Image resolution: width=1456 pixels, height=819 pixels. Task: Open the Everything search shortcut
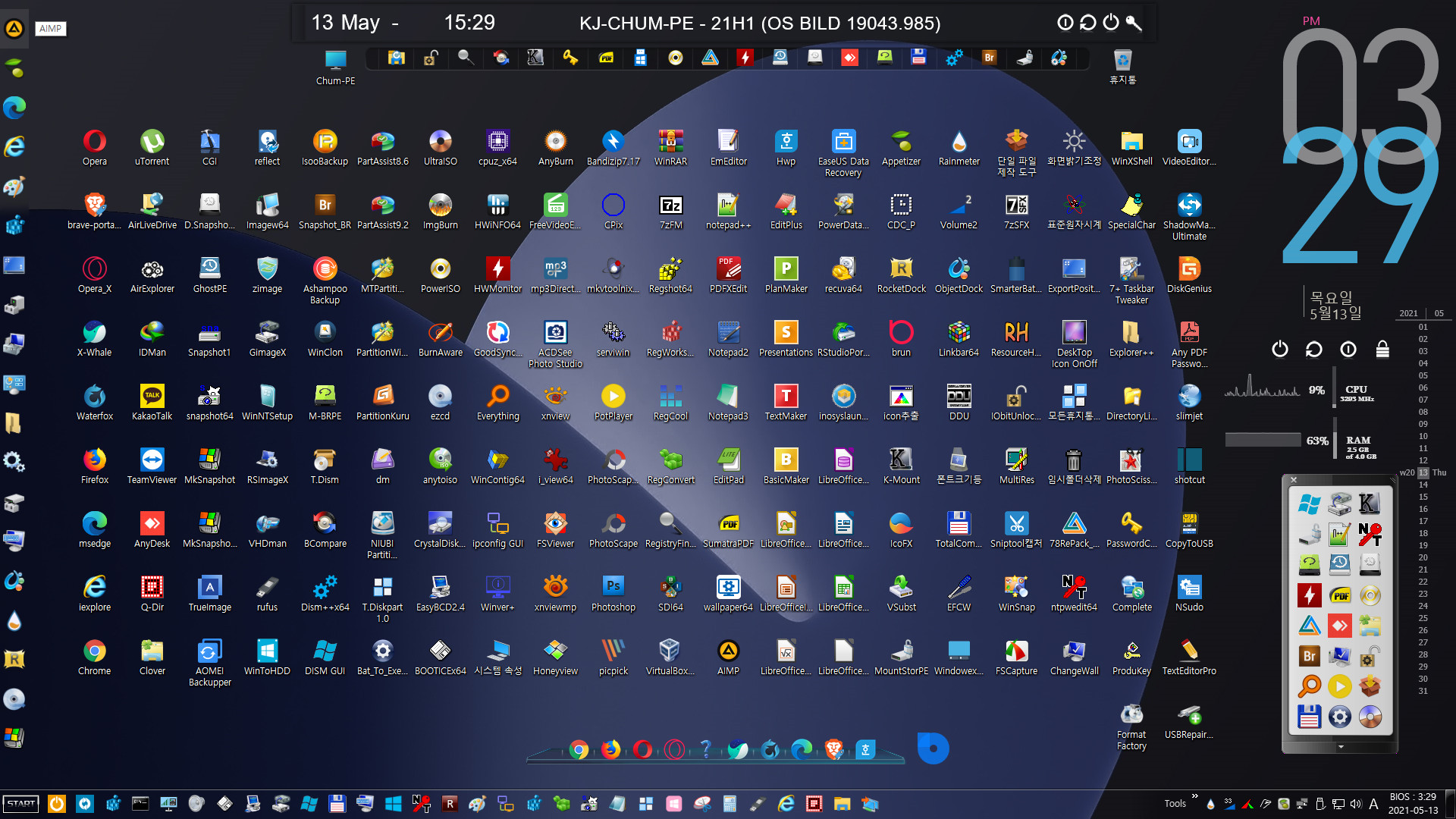point(498,402)
